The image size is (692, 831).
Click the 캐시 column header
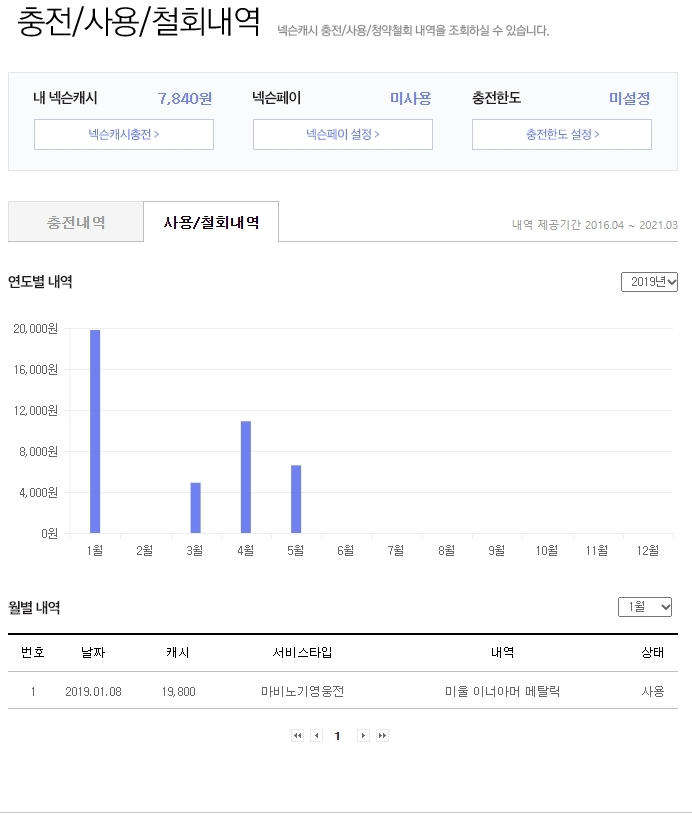pos(178,652)
